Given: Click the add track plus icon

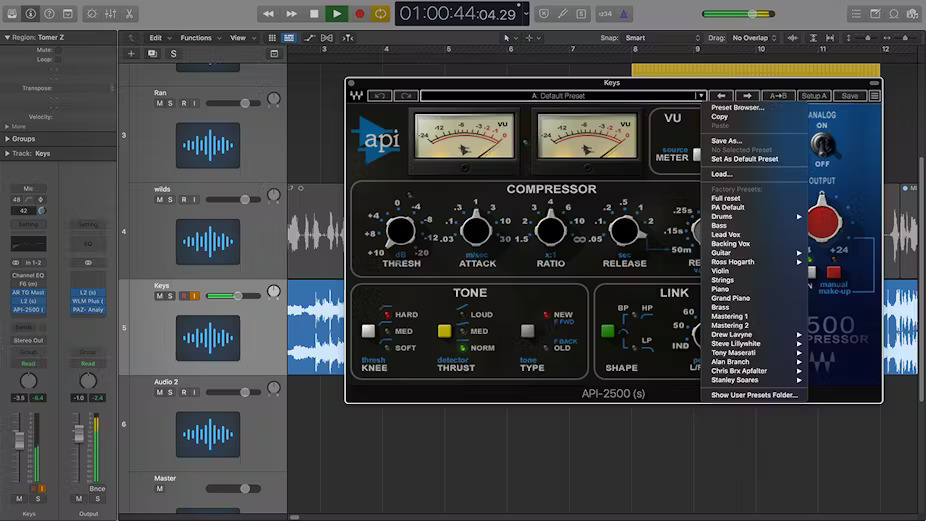Looking at the screenshot, I should pyautogui.click(x=131, y=53).
